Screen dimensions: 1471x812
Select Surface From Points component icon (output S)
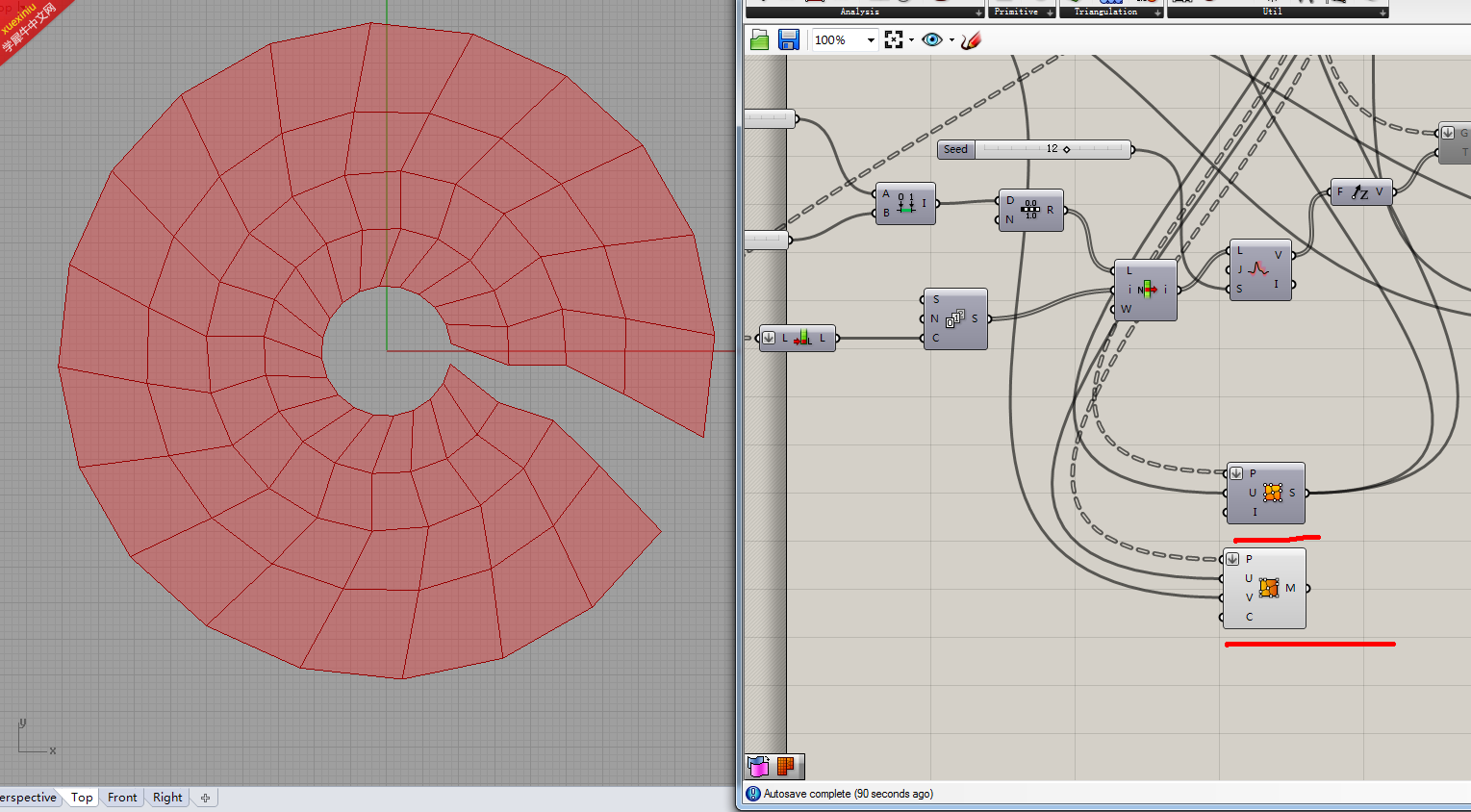click(1273, 493)
